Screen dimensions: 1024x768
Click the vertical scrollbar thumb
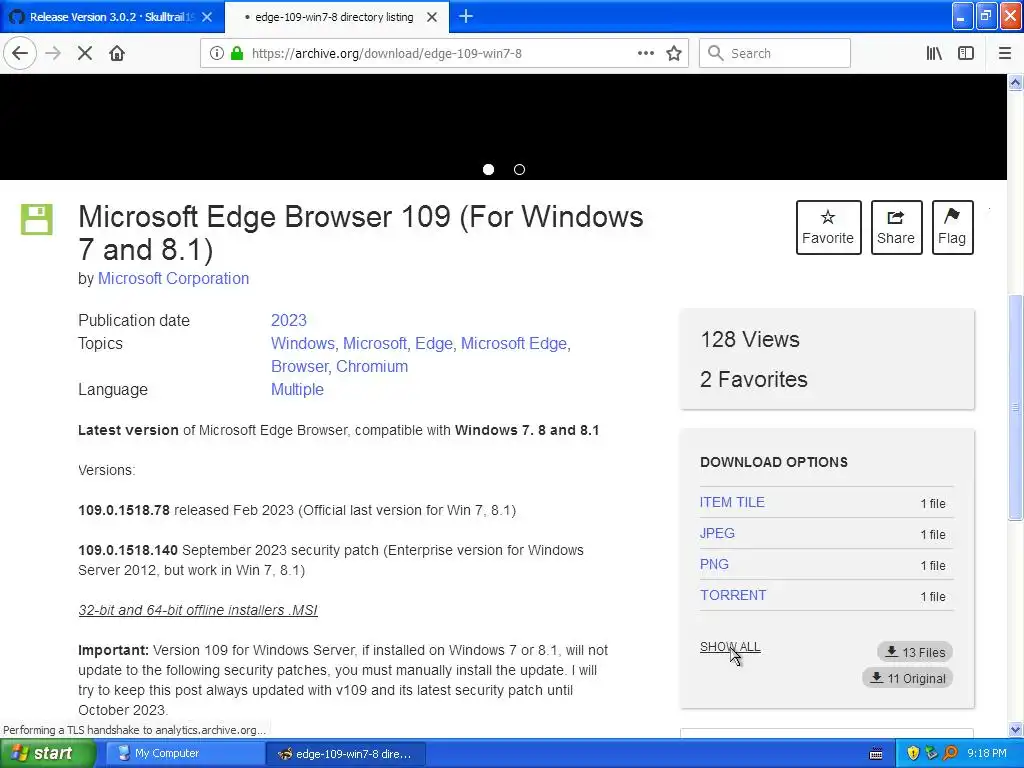tap(1016, 408)
